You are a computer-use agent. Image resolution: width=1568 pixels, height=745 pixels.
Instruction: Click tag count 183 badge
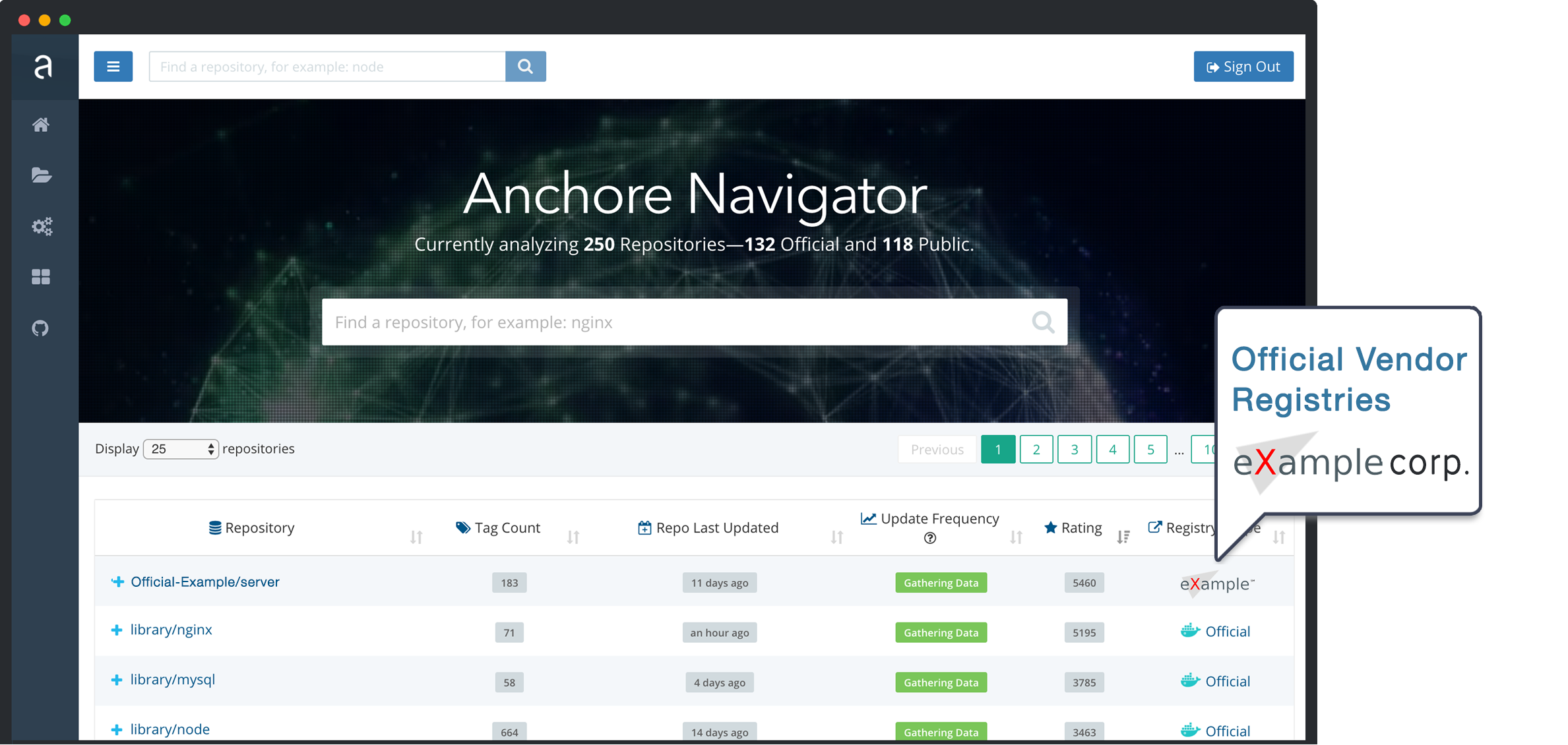509,583
